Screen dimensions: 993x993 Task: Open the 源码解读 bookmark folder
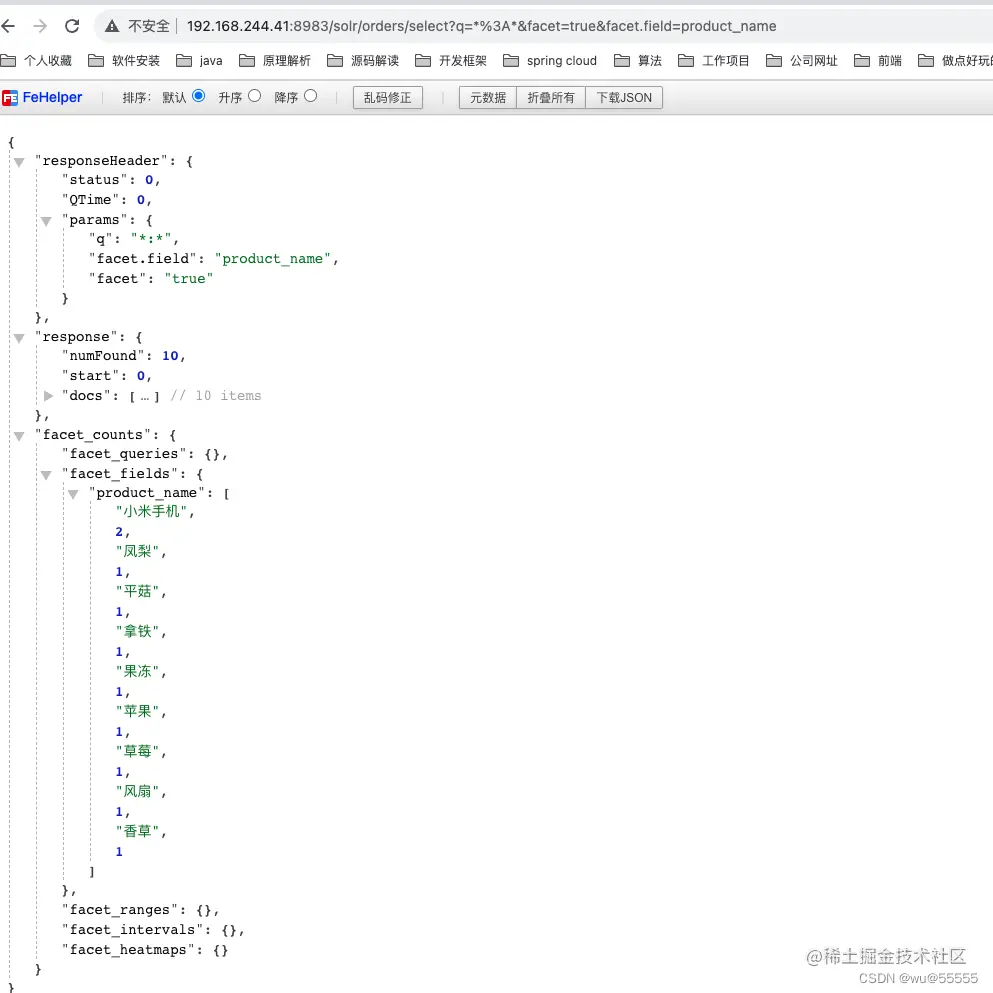point(363,61)
